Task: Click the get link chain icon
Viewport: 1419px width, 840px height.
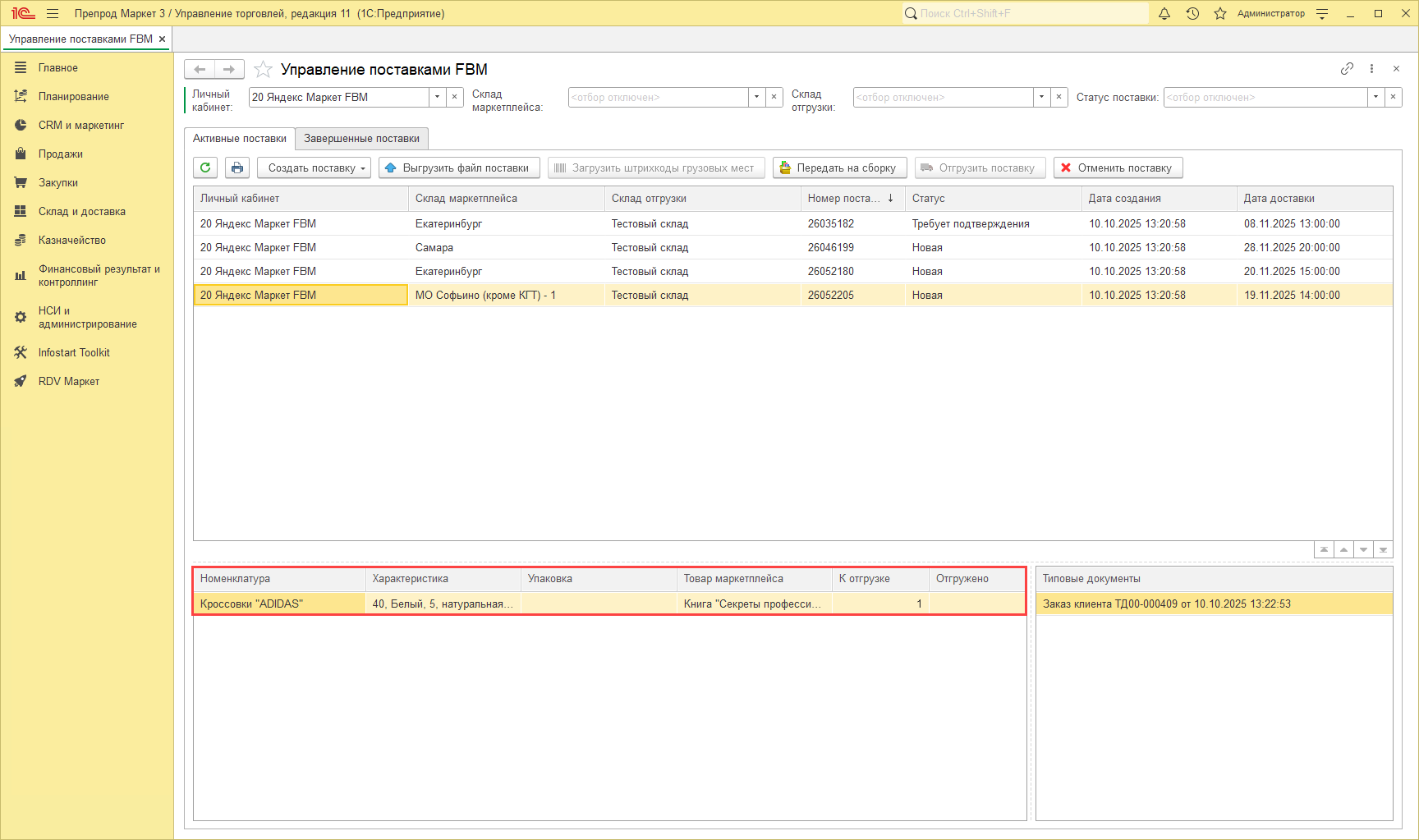Action: click(1347, 69)
